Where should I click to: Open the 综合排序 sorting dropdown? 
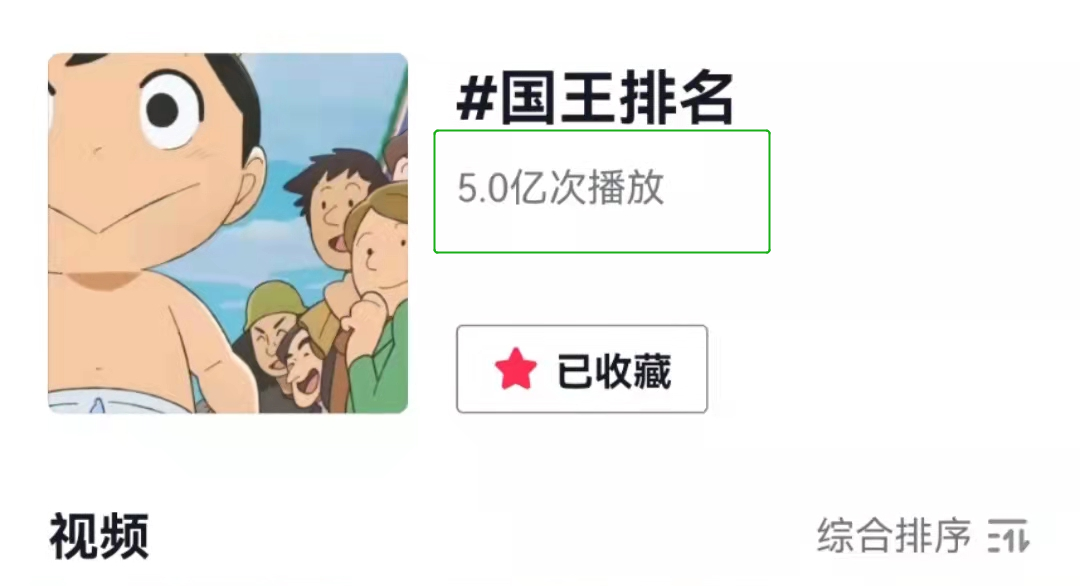point(923,536)
